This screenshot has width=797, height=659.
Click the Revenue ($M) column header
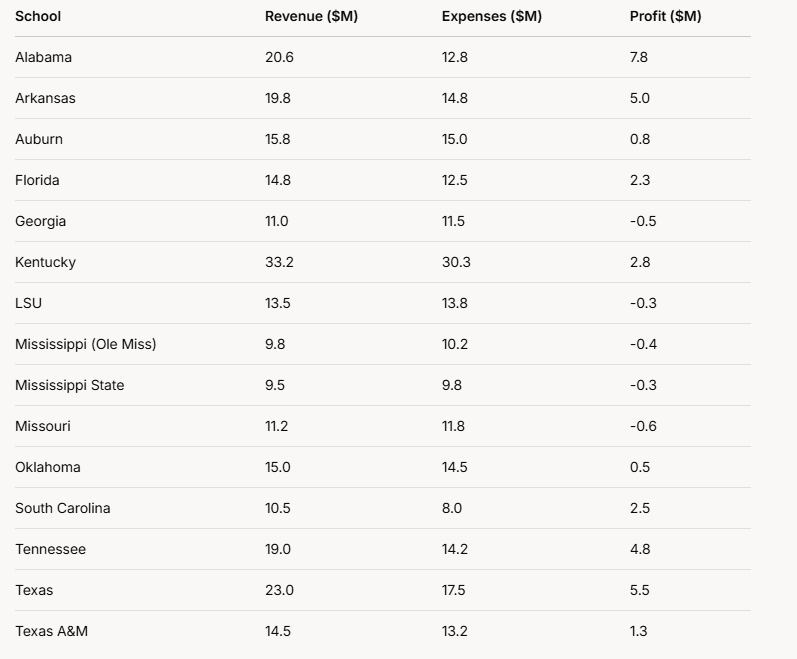311,16
